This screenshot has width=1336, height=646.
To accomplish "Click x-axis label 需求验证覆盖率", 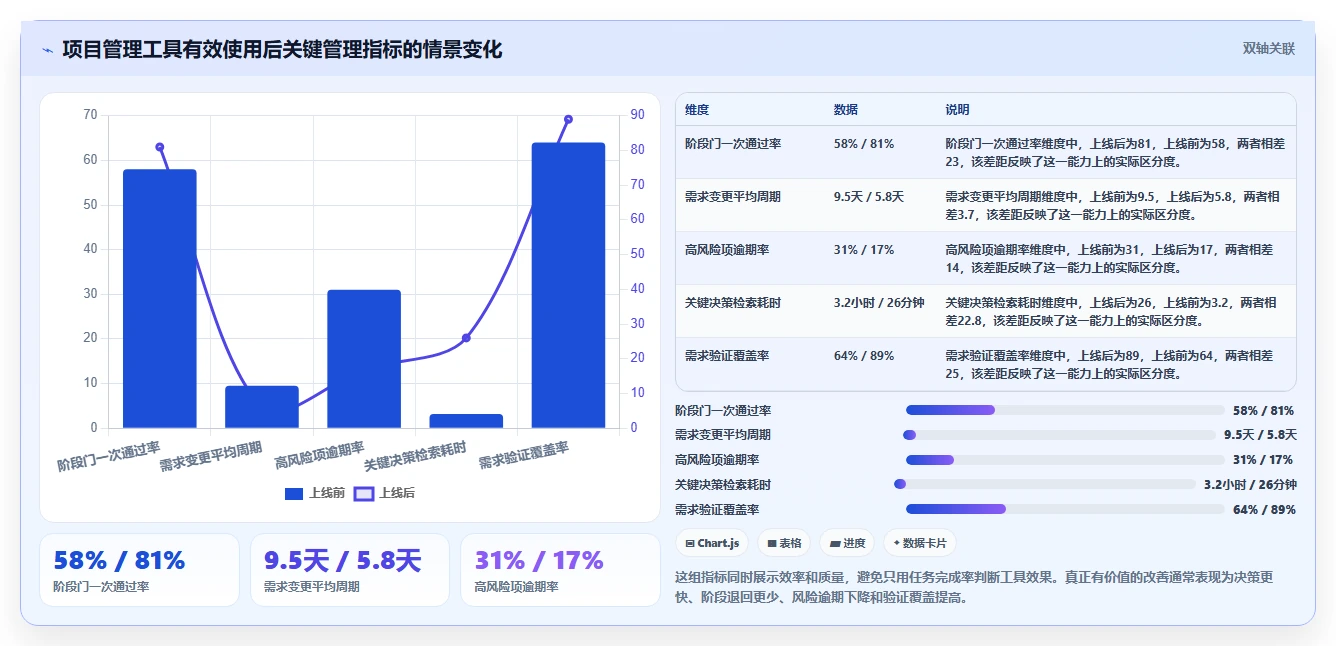I will coord(523,456).
